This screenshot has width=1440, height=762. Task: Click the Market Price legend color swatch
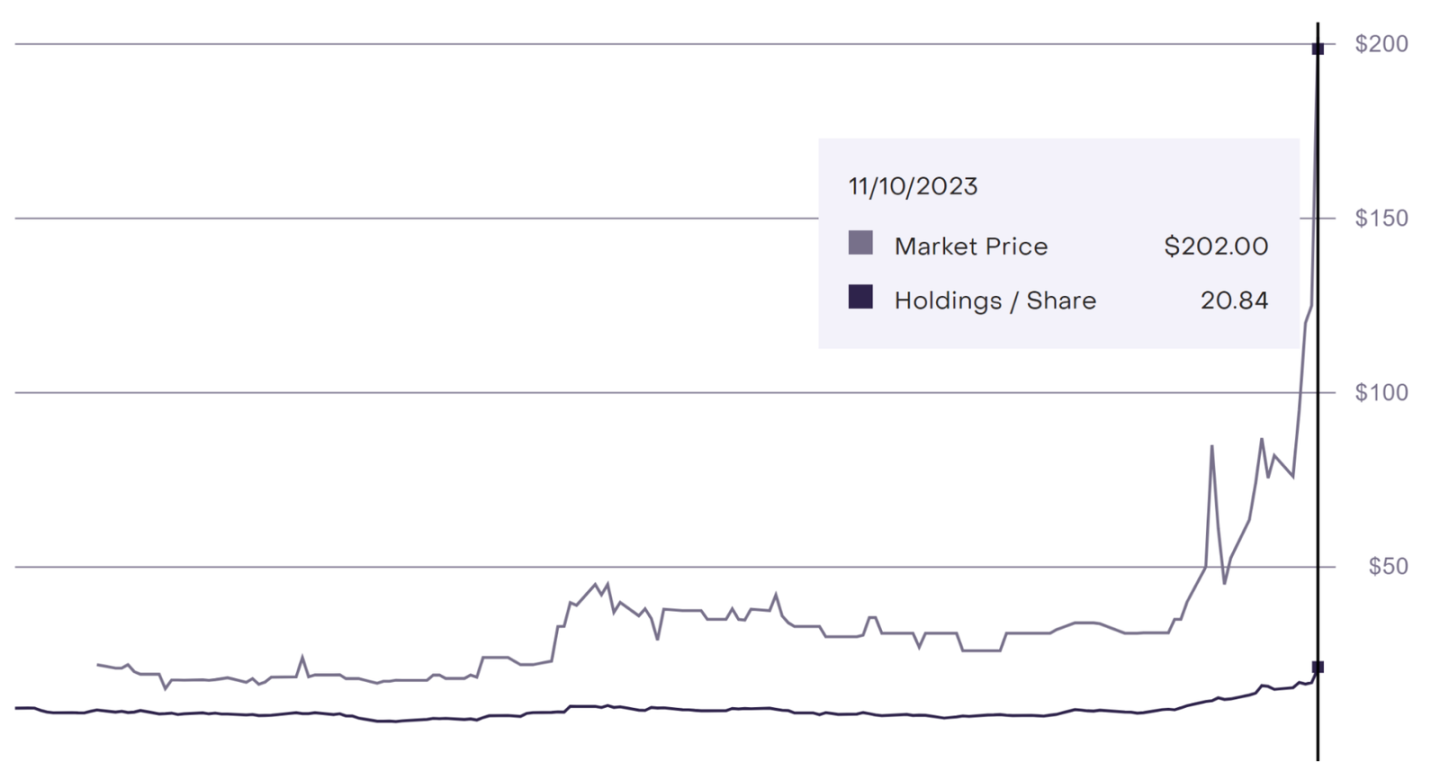(860, 243)
